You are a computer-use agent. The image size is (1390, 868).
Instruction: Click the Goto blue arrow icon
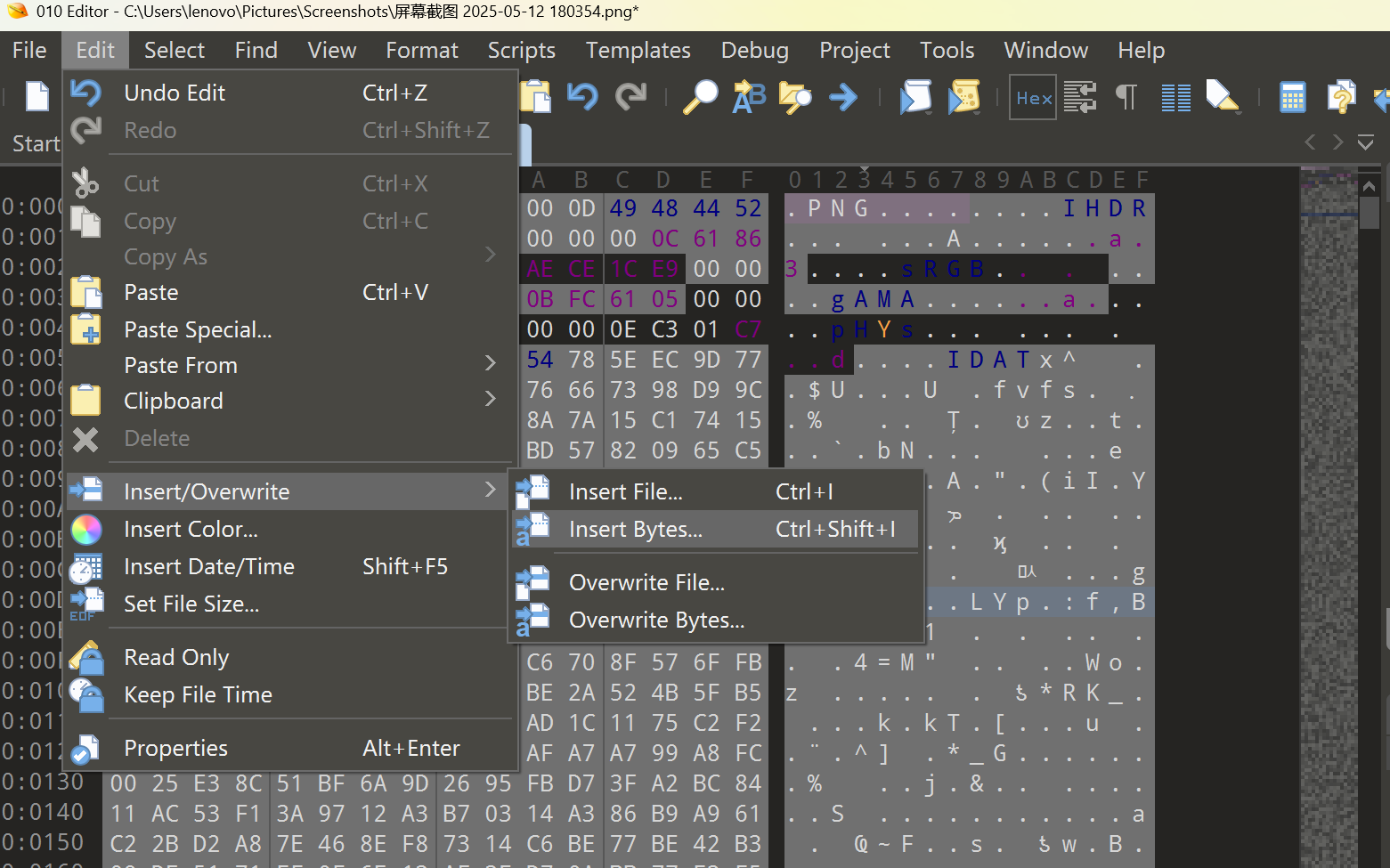click(843, 96)
